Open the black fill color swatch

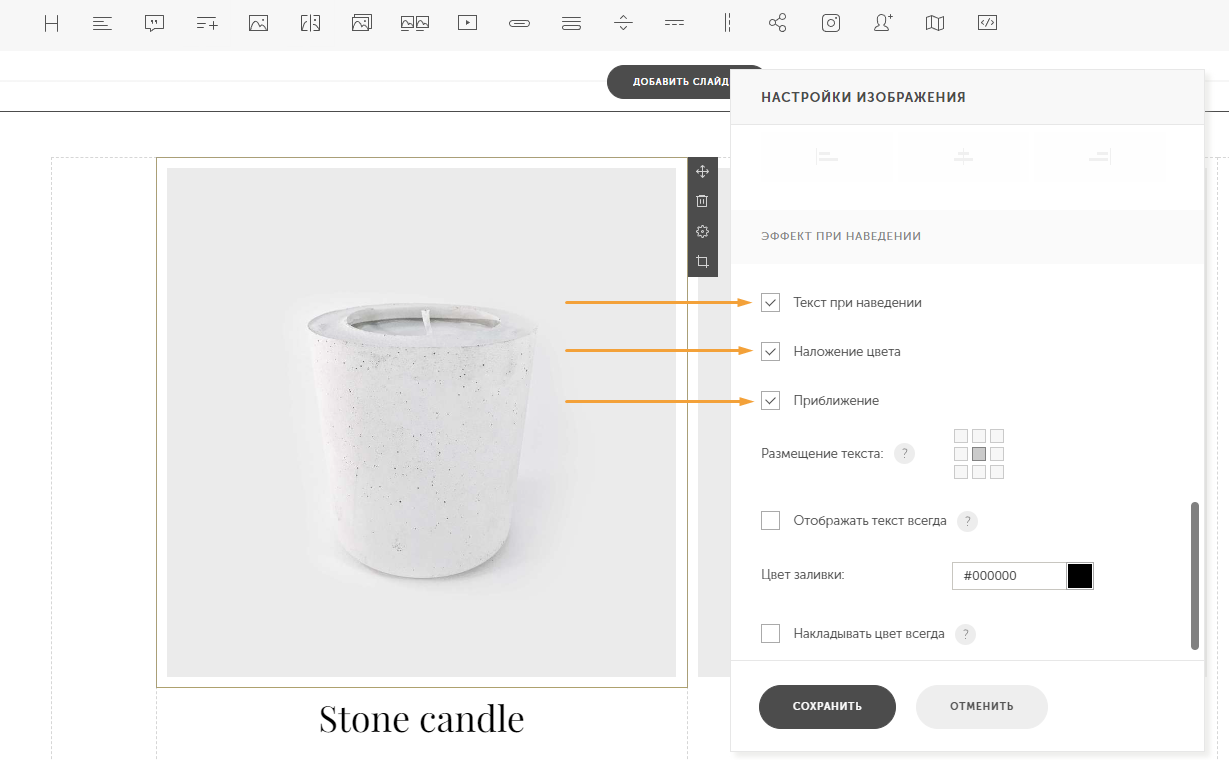click(1080, 576)
